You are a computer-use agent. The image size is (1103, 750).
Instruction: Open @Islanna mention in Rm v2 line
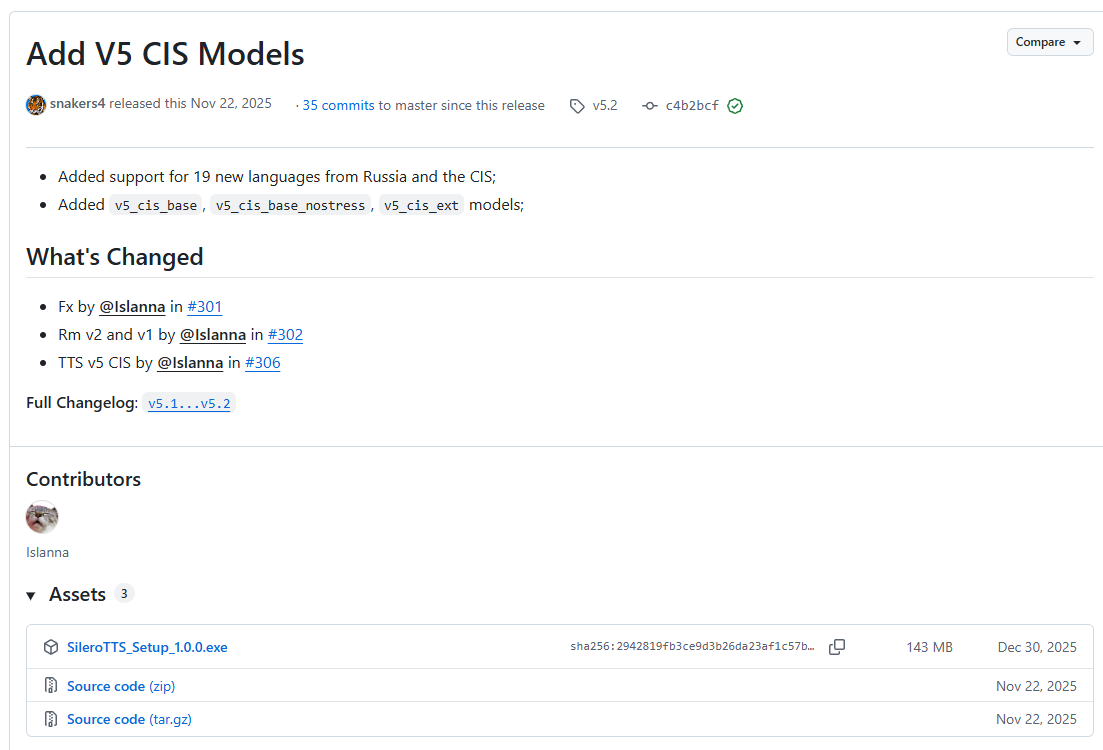pos(213,335)
